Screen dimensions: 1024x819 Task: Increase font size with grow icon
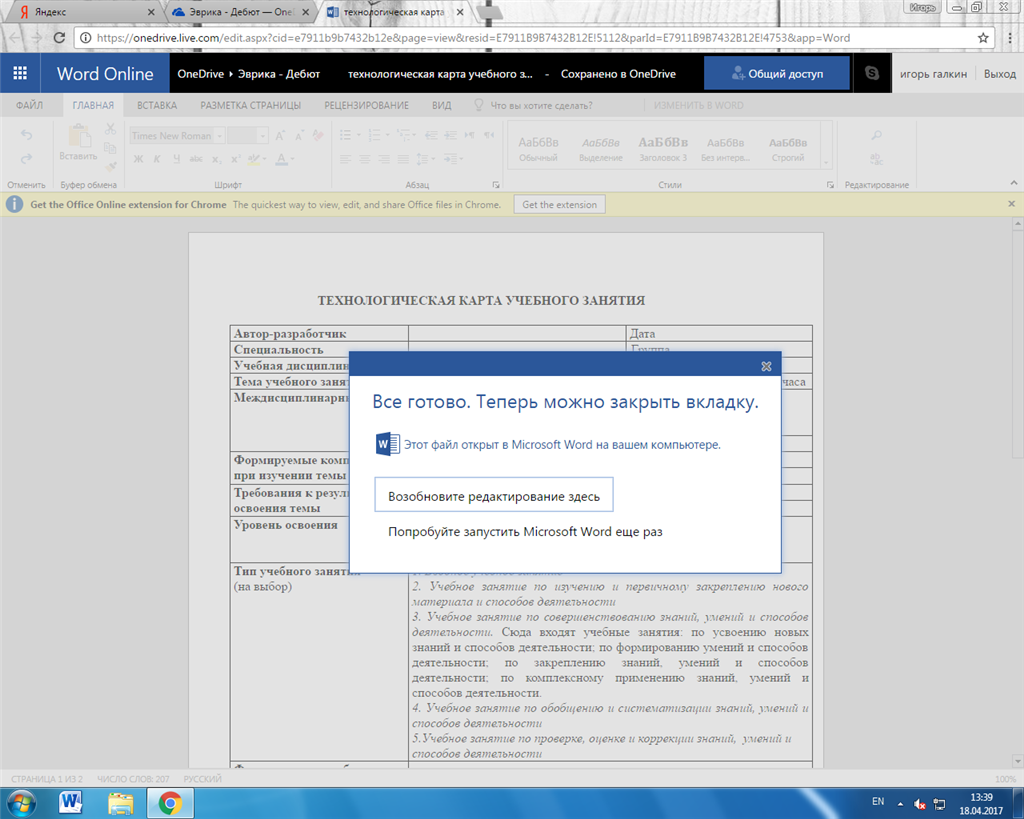(x=280, y=135)
